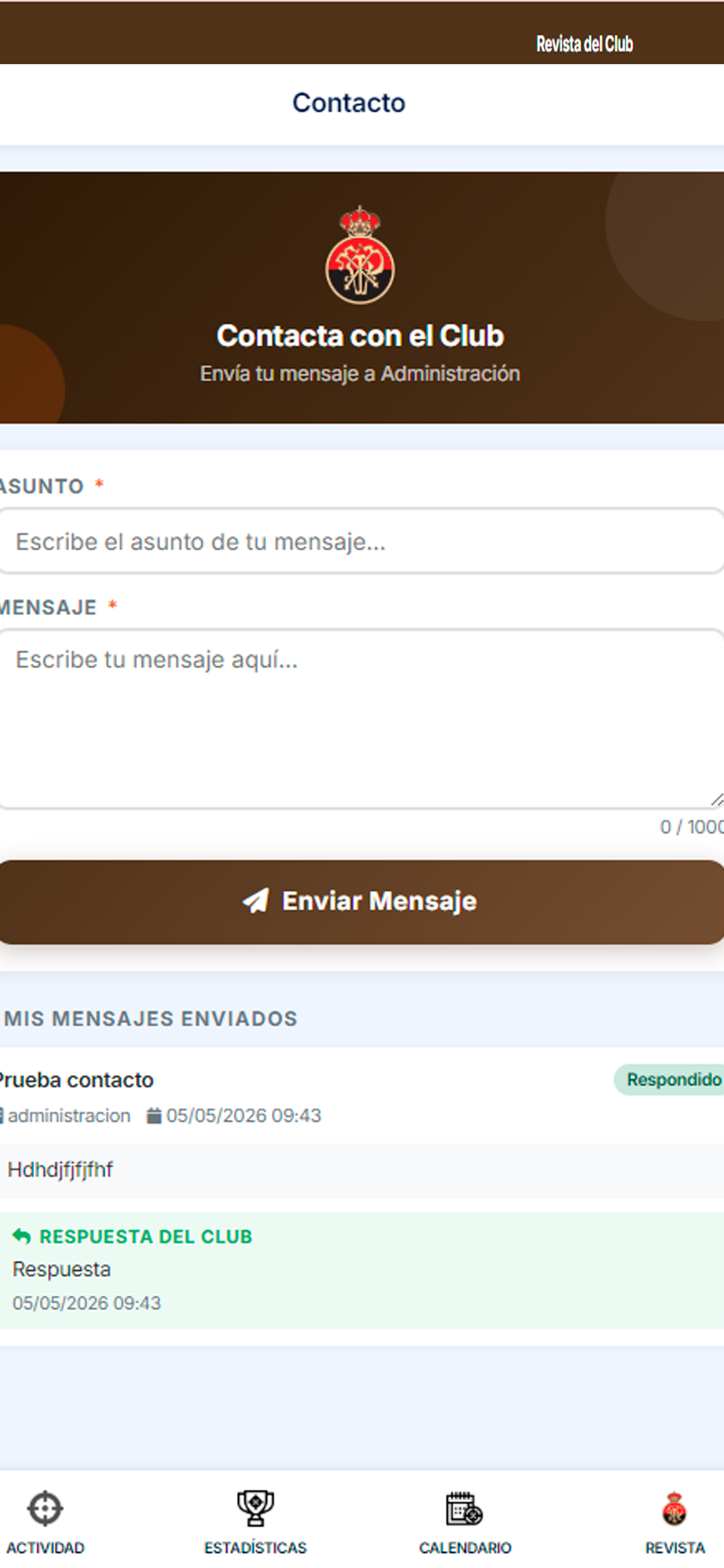Click the ASUNTO field label

tap(41, 487)
